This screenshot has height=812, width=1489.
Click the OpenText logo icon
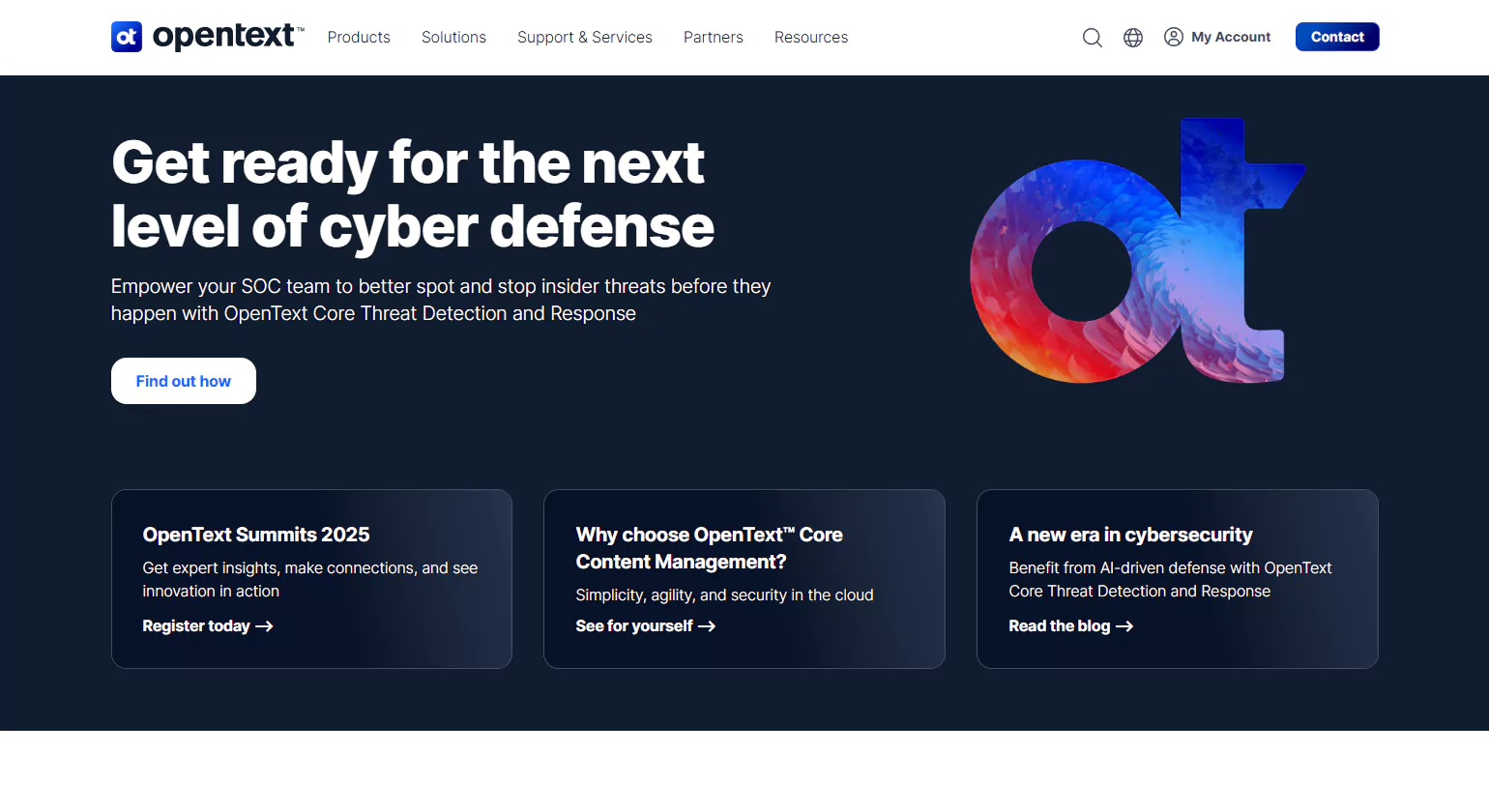[x=127, y=37]
